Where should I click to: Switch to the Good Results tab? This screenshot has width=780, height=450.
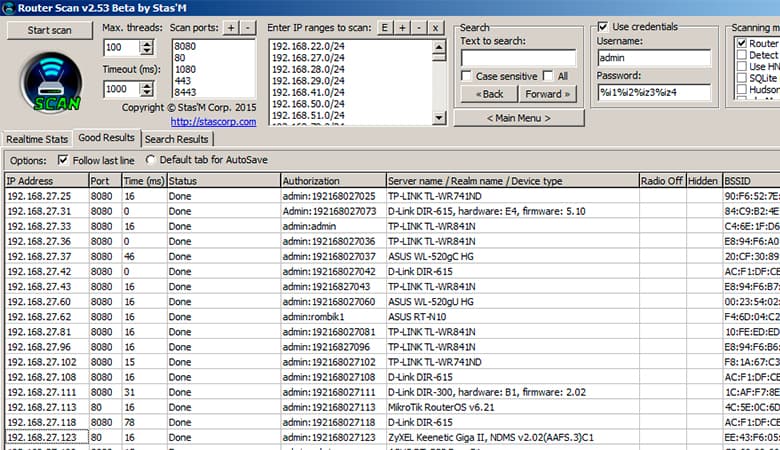click(x=106, y=138)
